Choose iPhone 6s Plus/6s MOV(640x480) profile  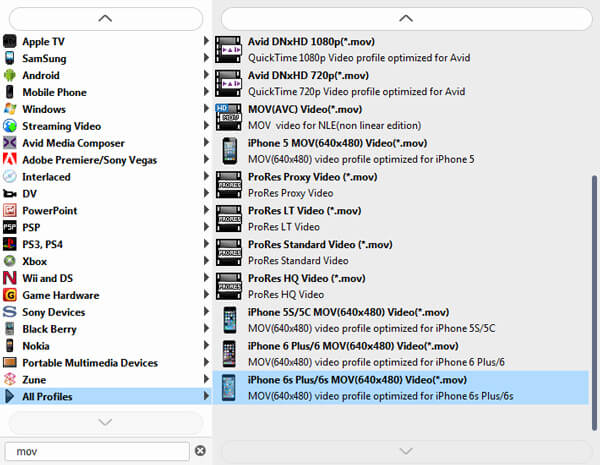pyautogui.click(x=400, y=387)
